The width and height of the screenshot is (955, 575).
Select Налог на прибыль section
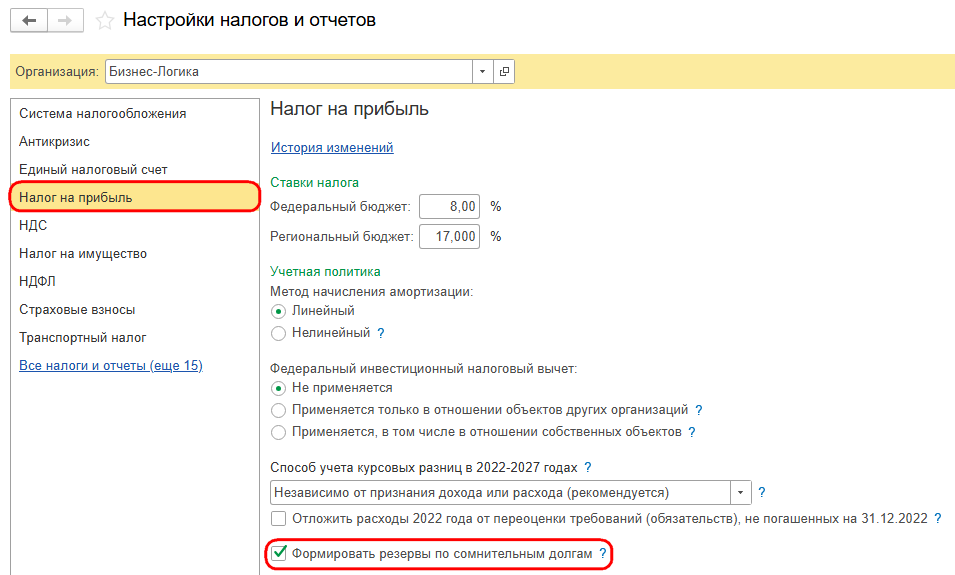click(135, 197)
